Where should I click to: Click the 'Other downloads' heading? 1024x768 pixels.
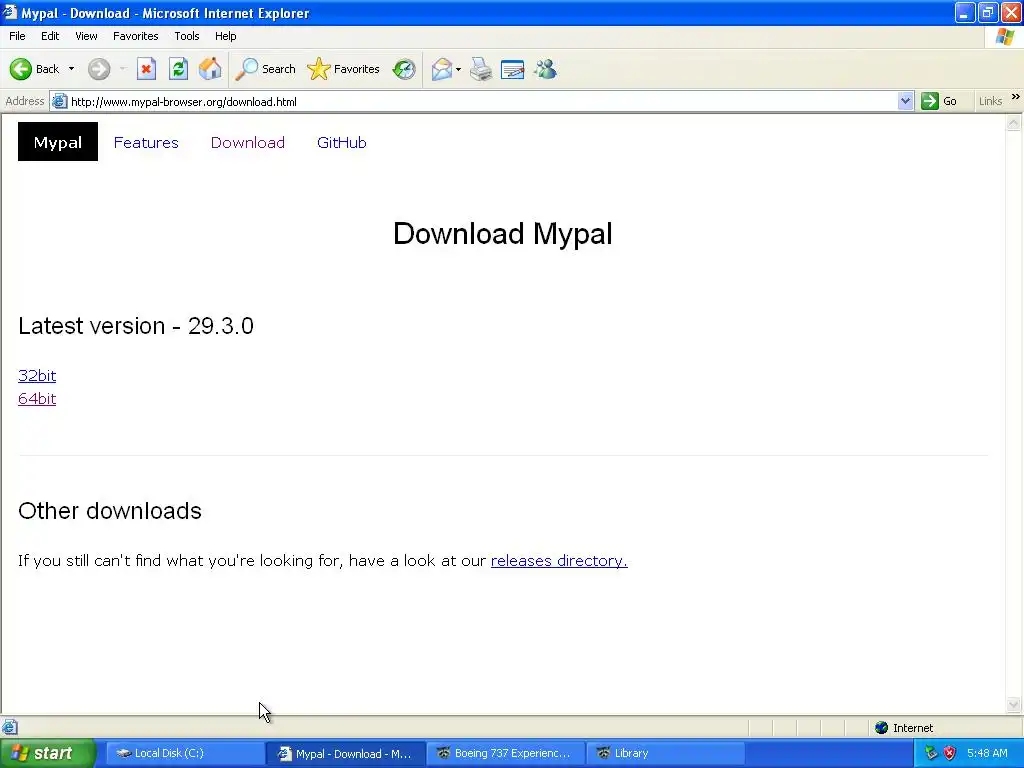110,511
